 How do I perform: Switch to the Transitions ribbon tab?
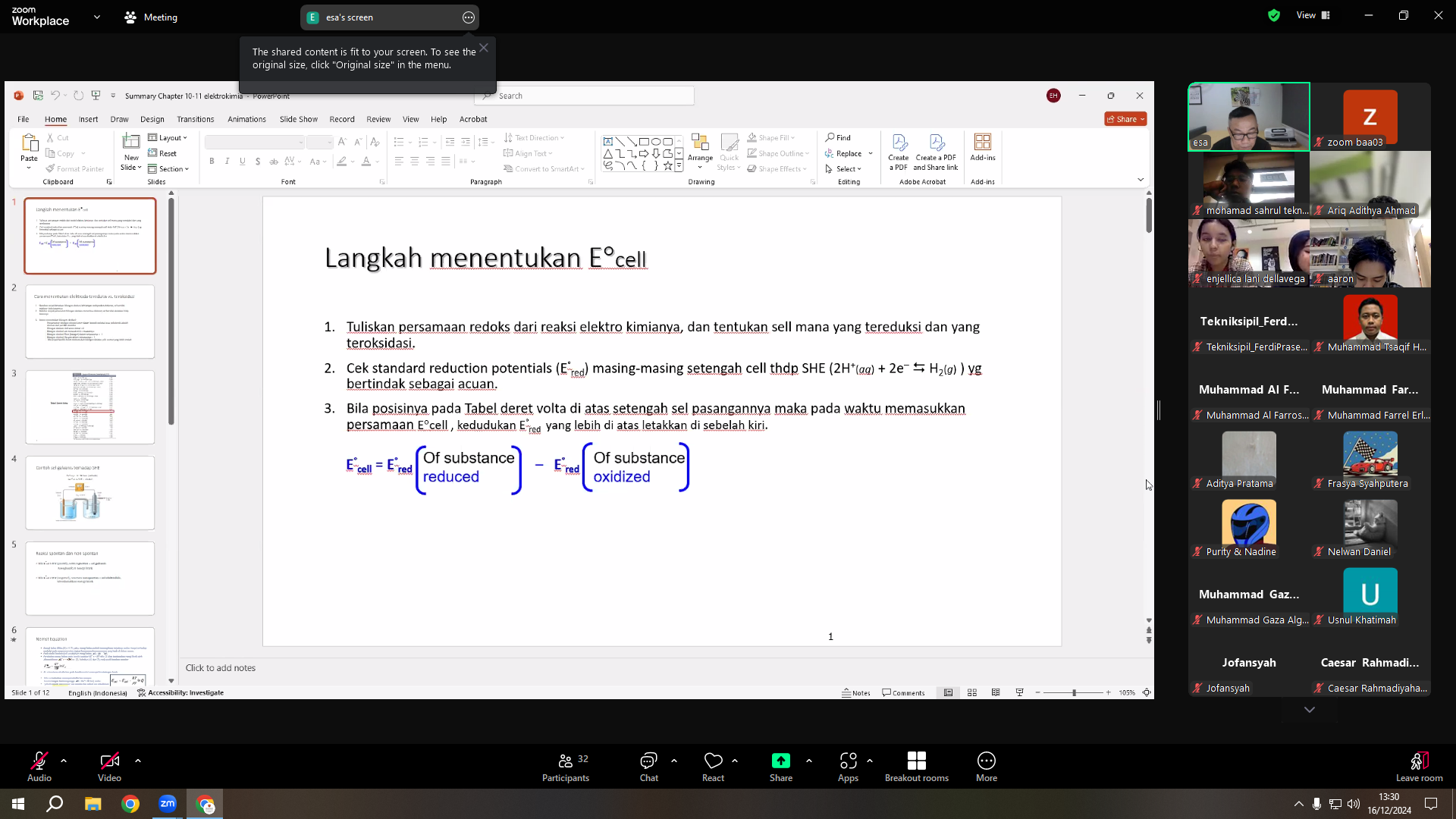point(196,119)
